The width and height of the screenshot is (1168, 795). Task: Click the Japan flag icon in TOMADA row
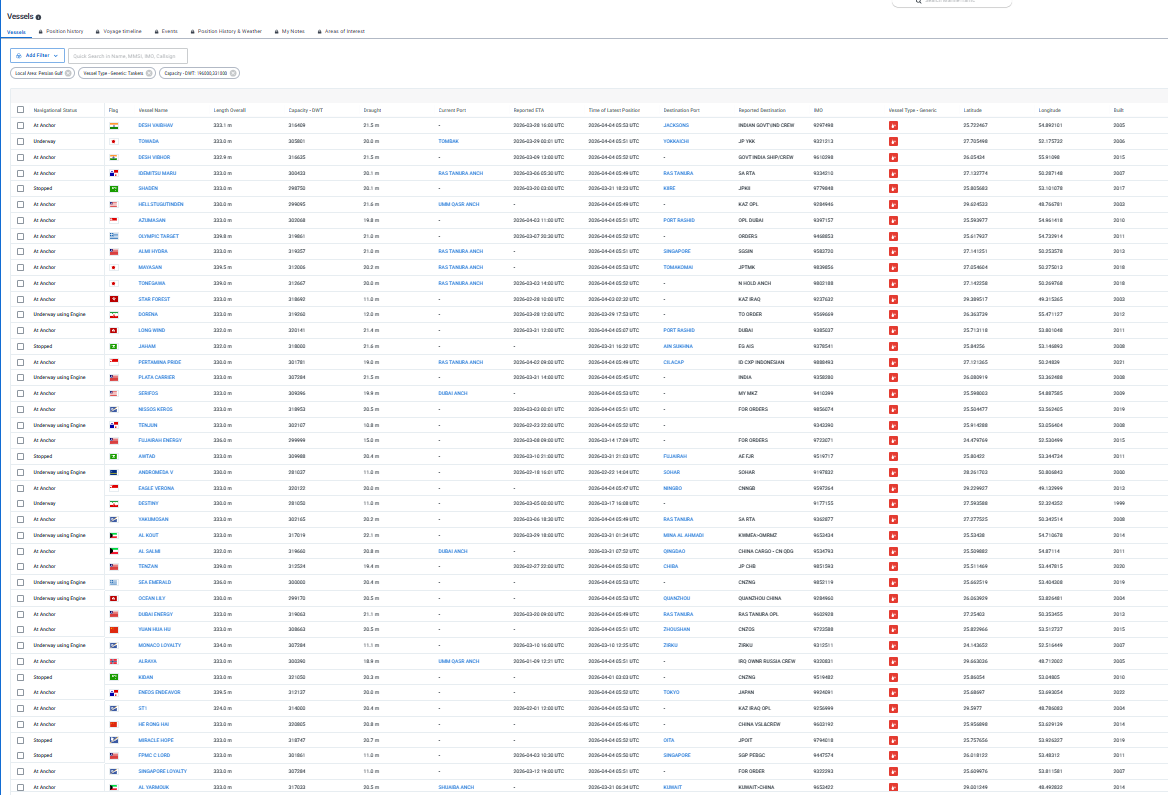[114, 142]
